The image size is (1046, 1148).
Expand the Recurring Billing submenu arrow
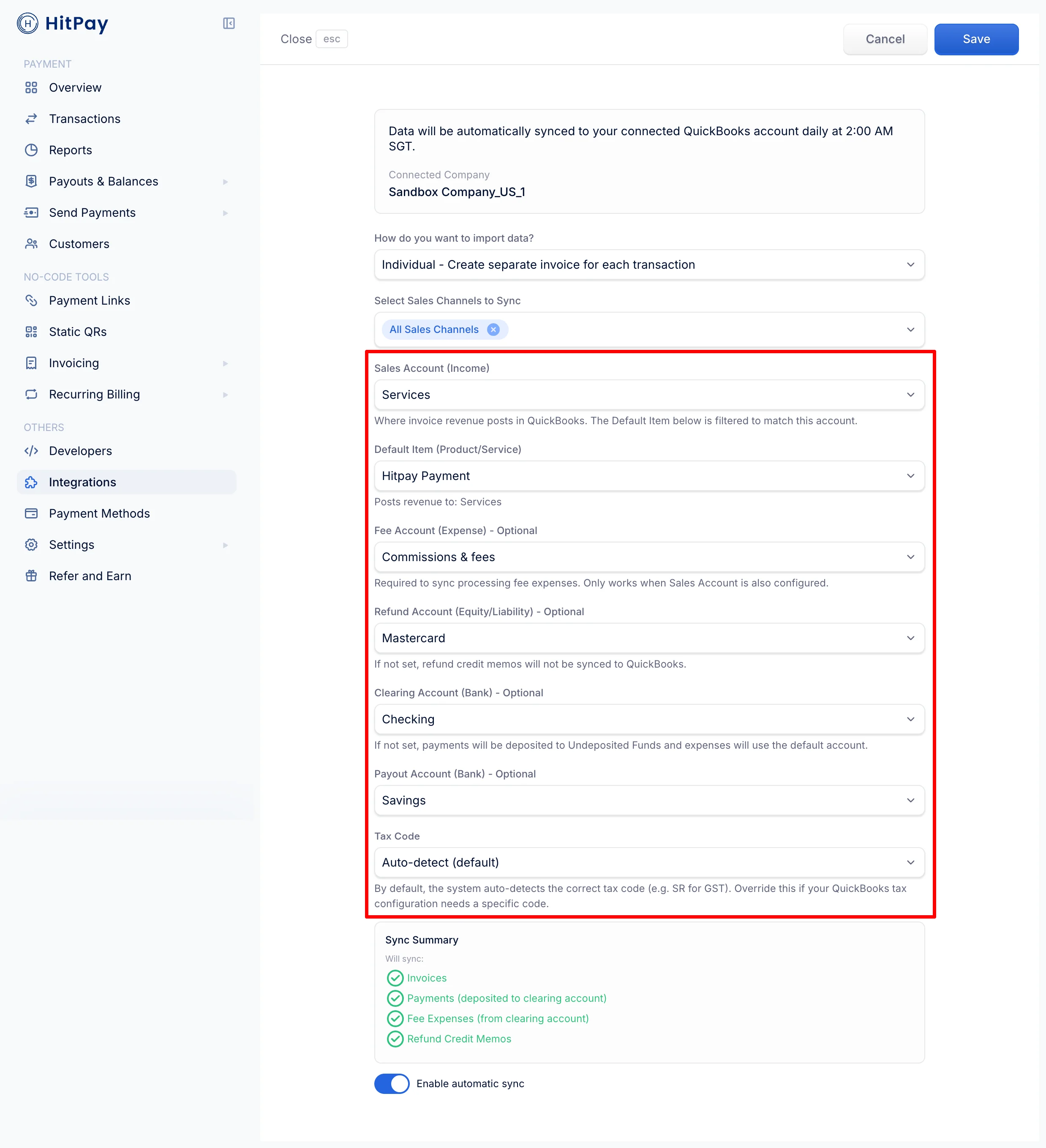click(x=226, y=395)
